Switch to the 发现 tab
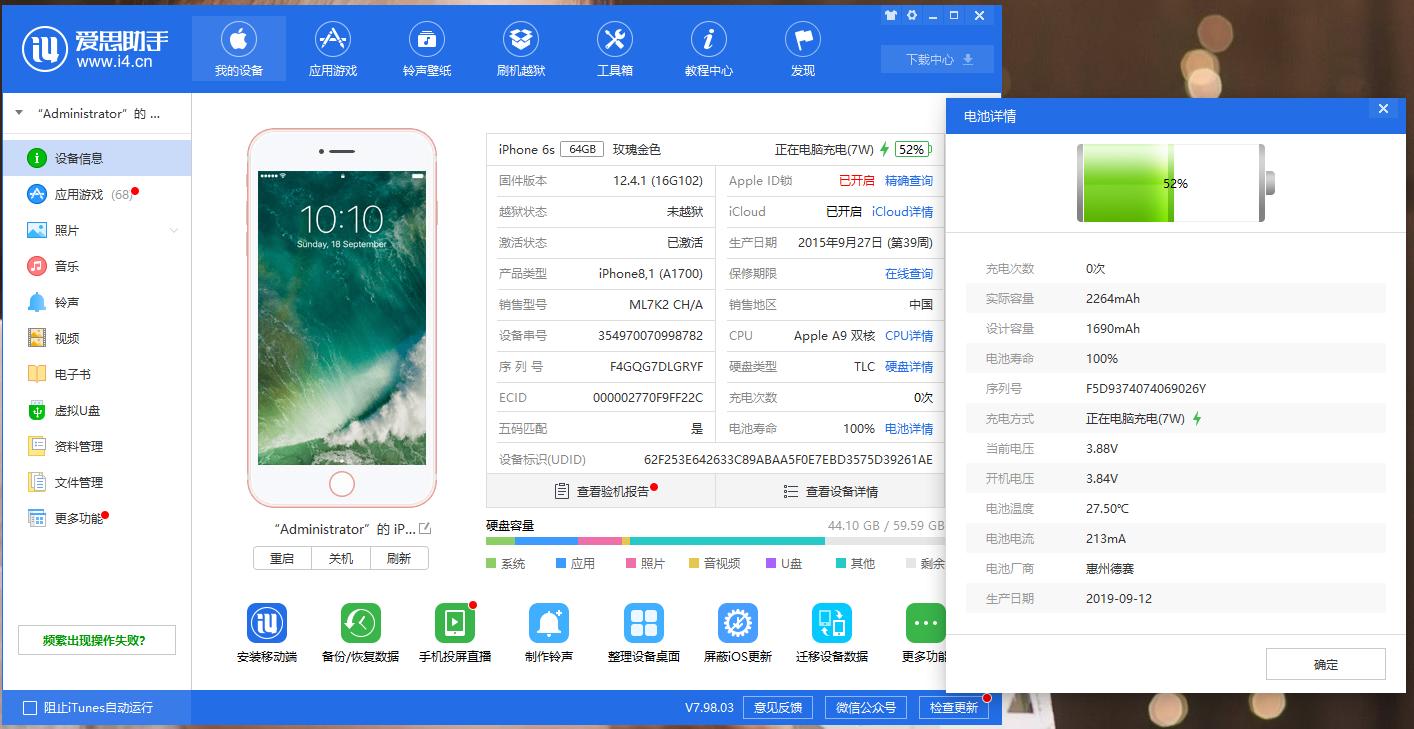Viewport: 1414px width, 729px height. tap(801, 48)
